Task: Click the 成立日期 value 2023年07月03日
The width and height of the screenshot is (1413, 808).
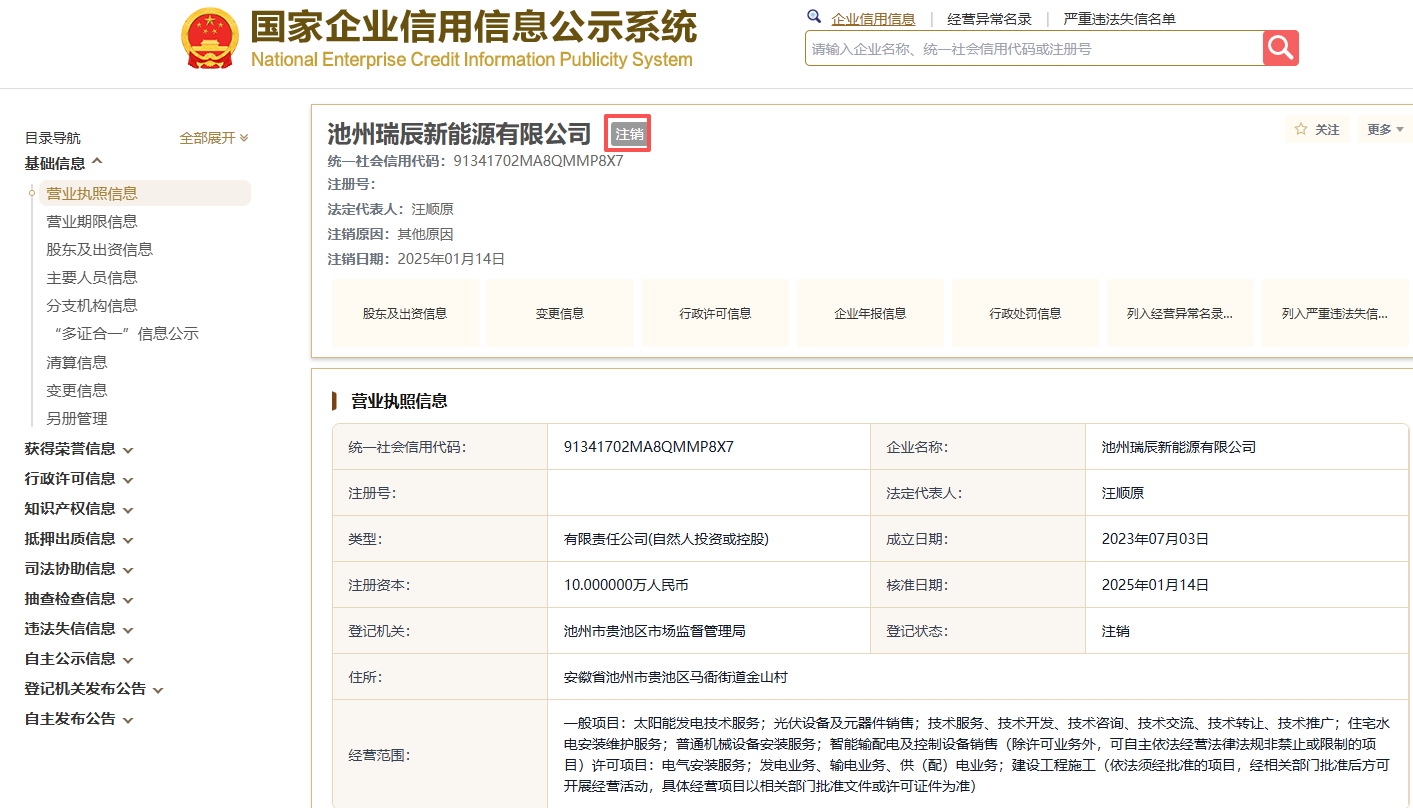Action: pyautogui.click(x=1156, y=539)
